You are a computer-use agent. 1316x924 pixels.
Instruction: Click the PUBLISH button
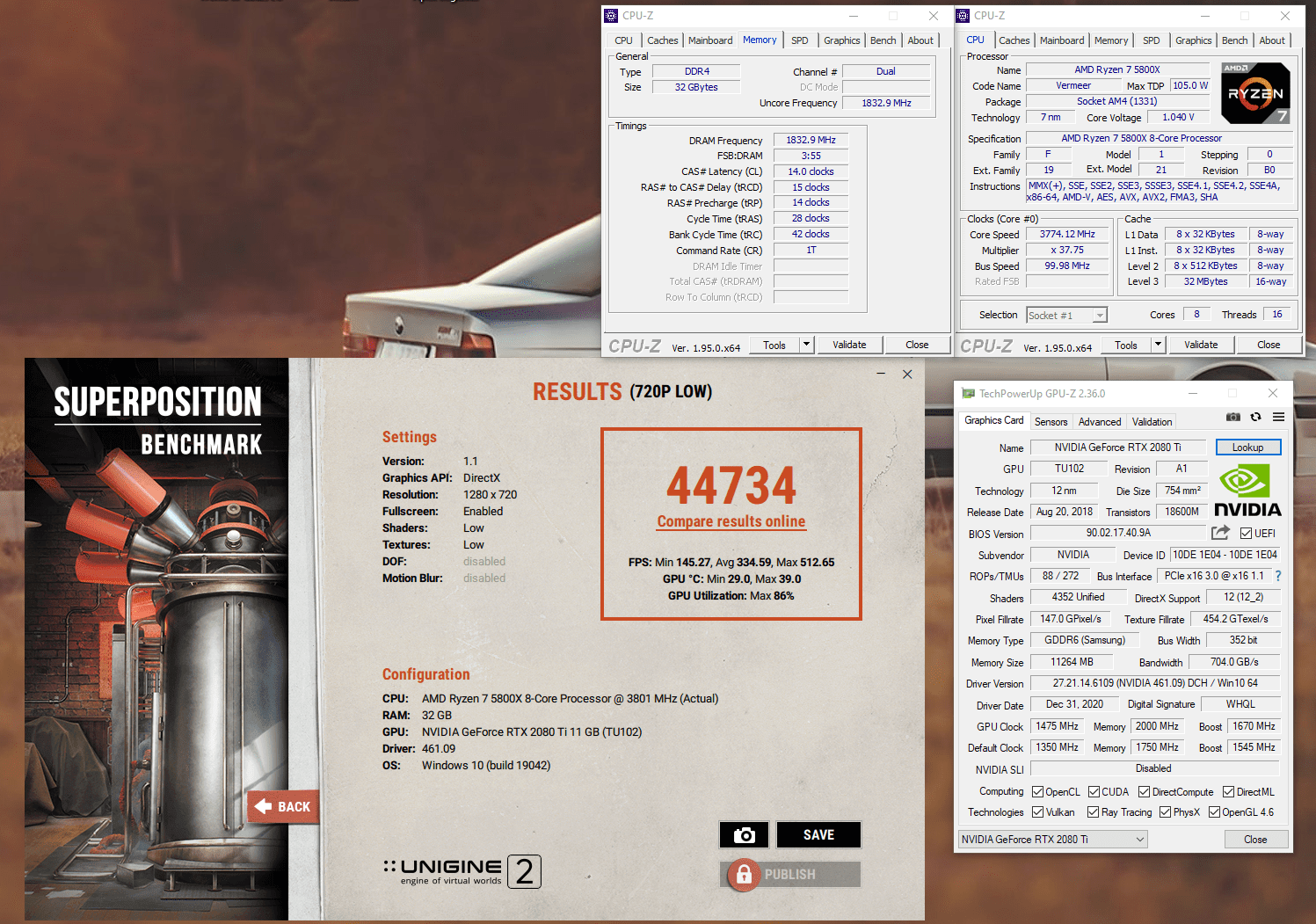789,874
